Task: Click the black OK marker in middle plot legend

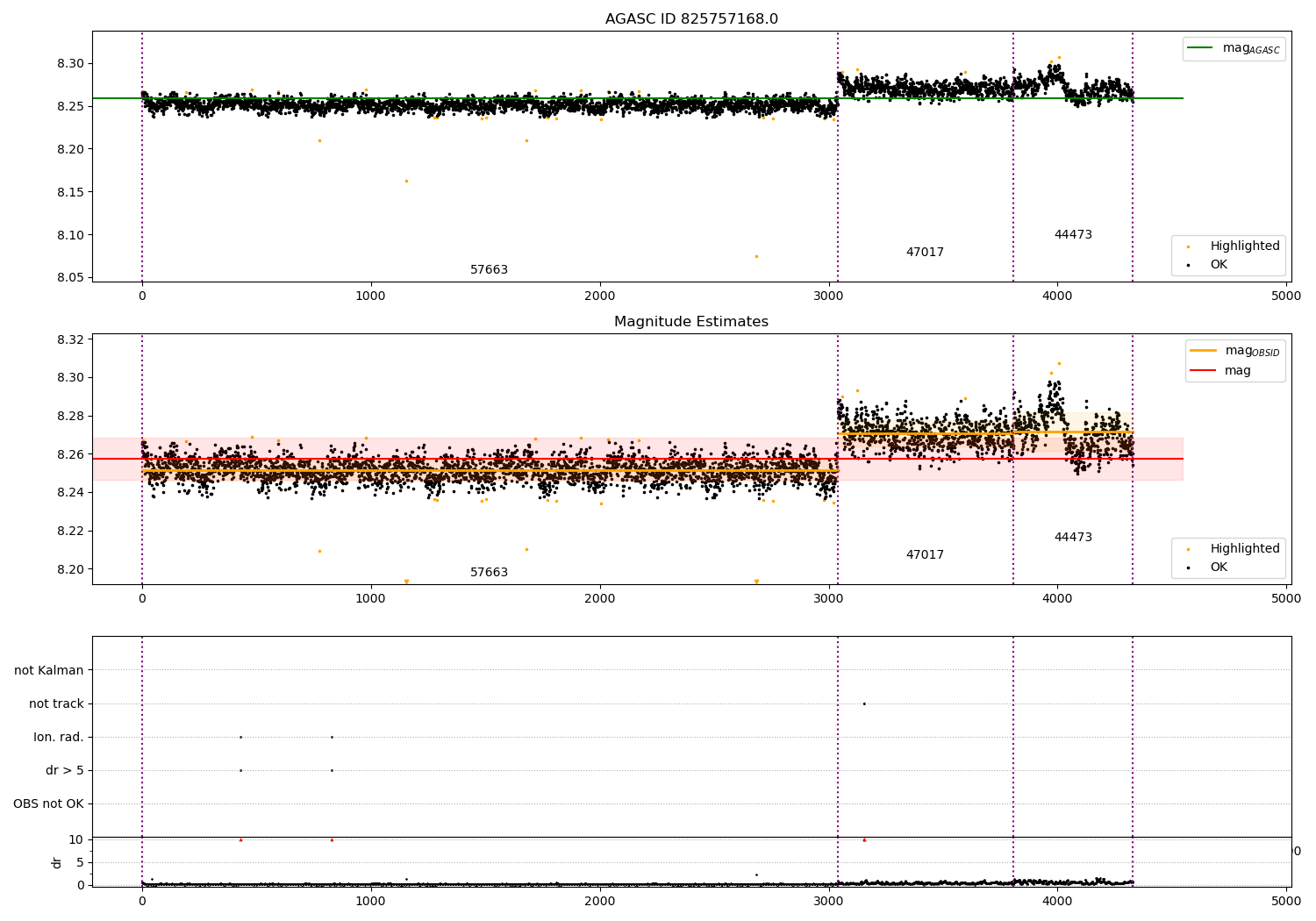Action: click(1189, 568)
